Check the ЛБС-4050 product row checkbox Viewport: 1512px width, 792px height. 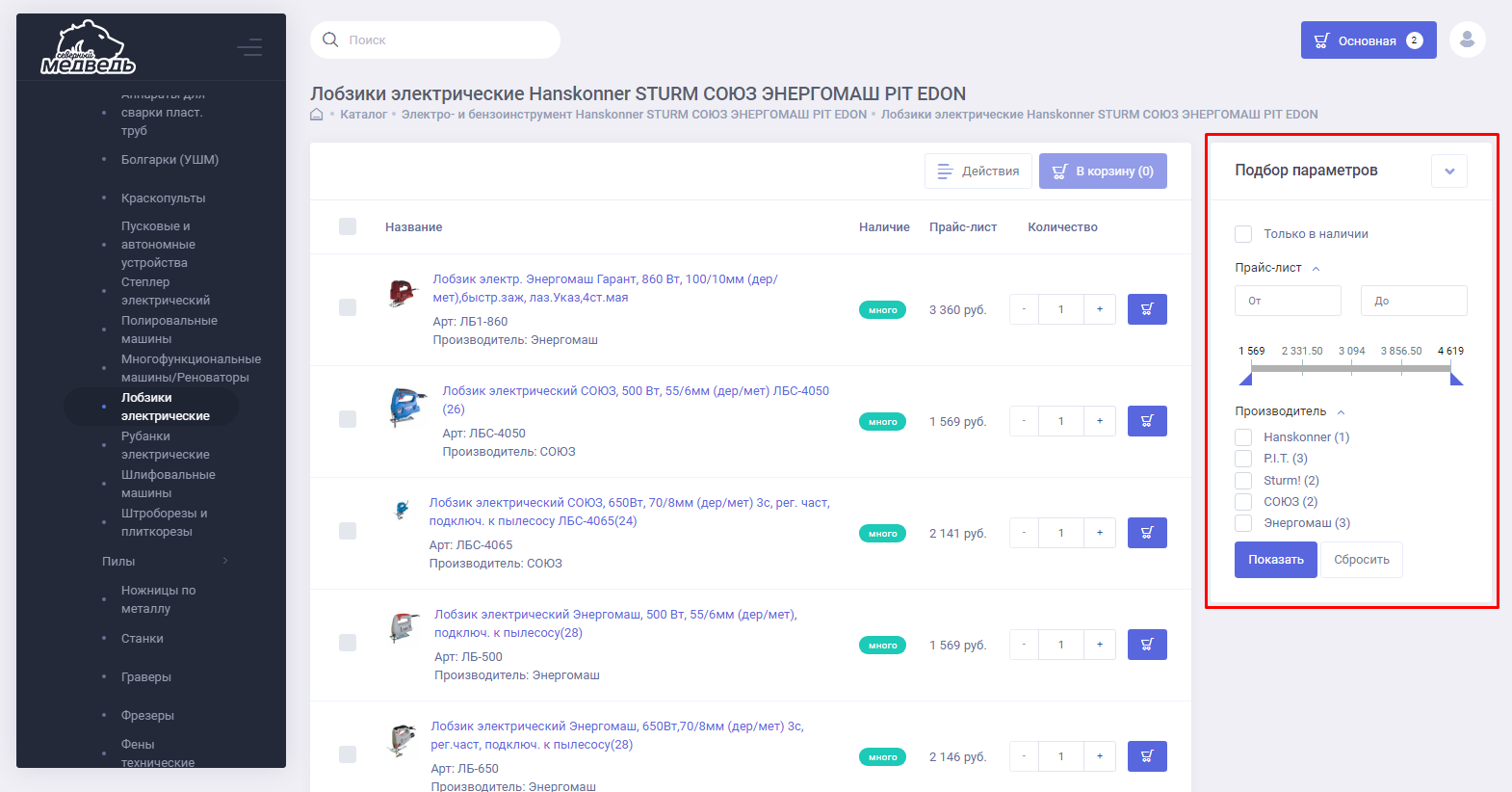[348, 419]
